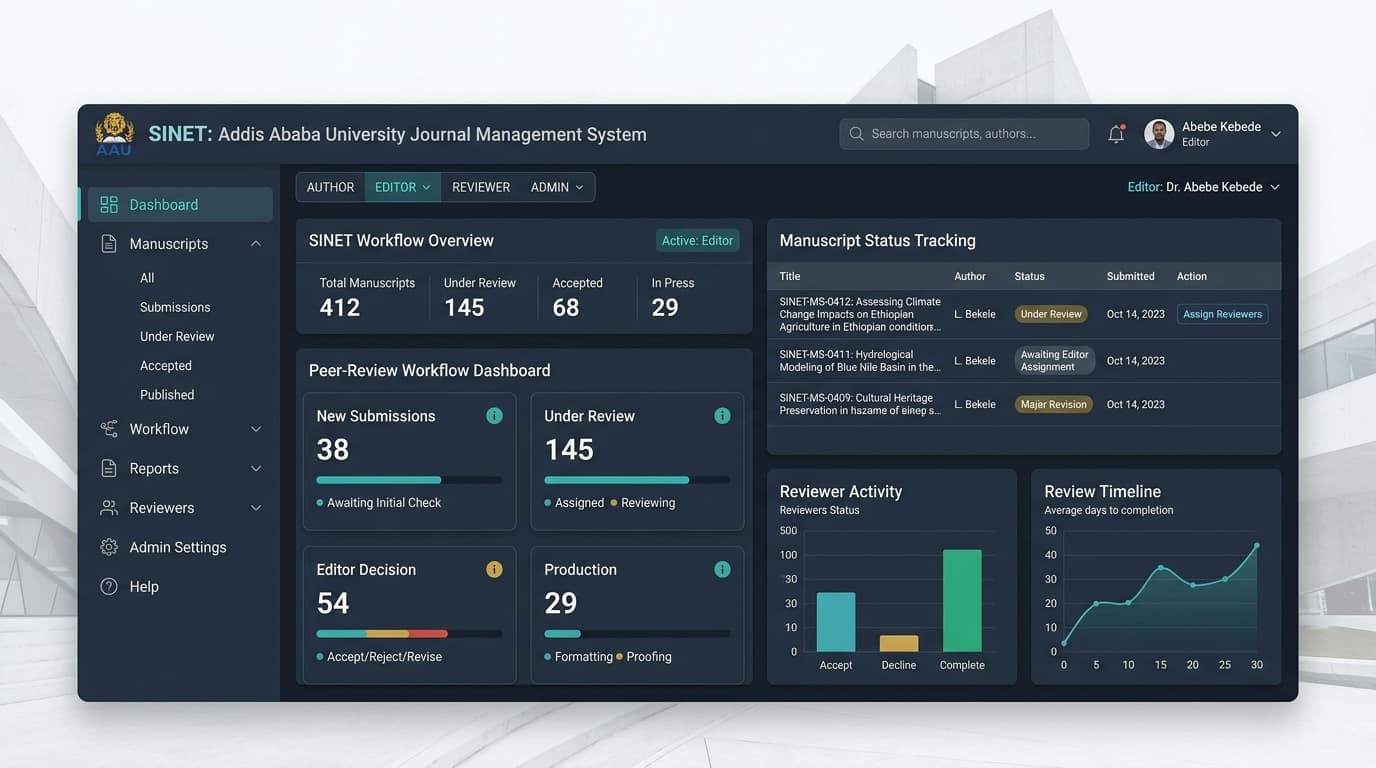Click the Admin Settings gear icon
The height and width of the screenshot is (768, 1376).
point(109,547)
